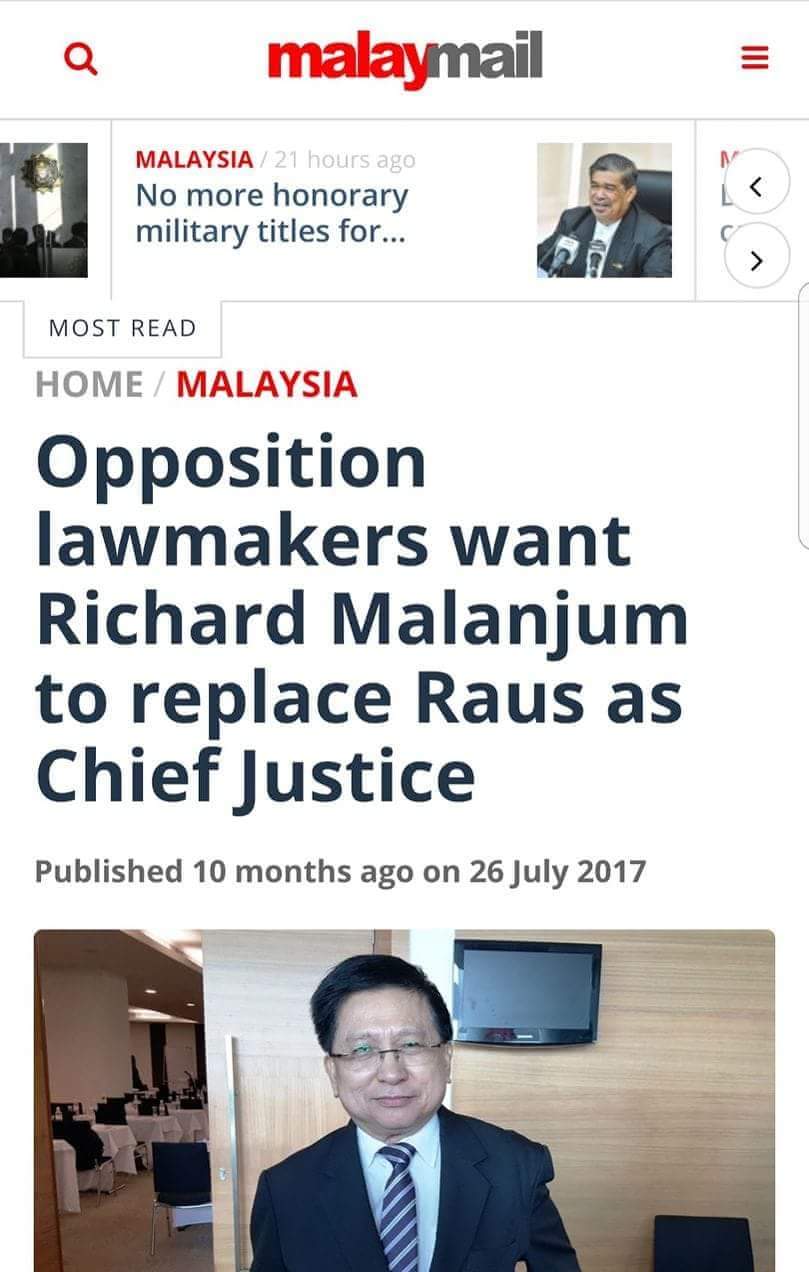
Task: Open the search magnifier icon
Action: (x=80, y=59)
